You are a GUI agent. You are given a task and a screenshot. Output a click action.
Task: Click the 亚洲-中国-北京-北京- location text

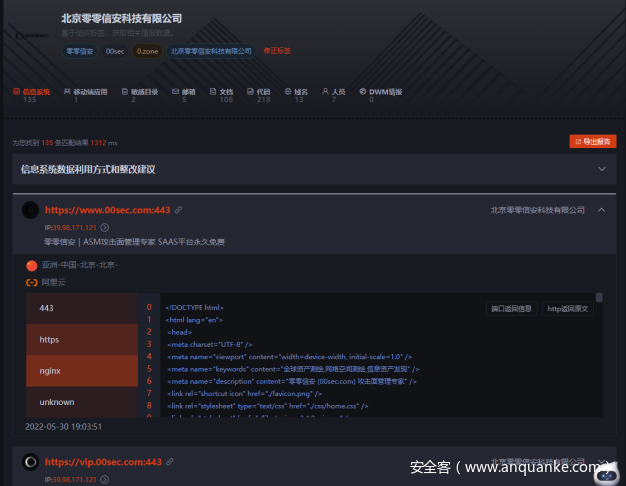(80, 265)
